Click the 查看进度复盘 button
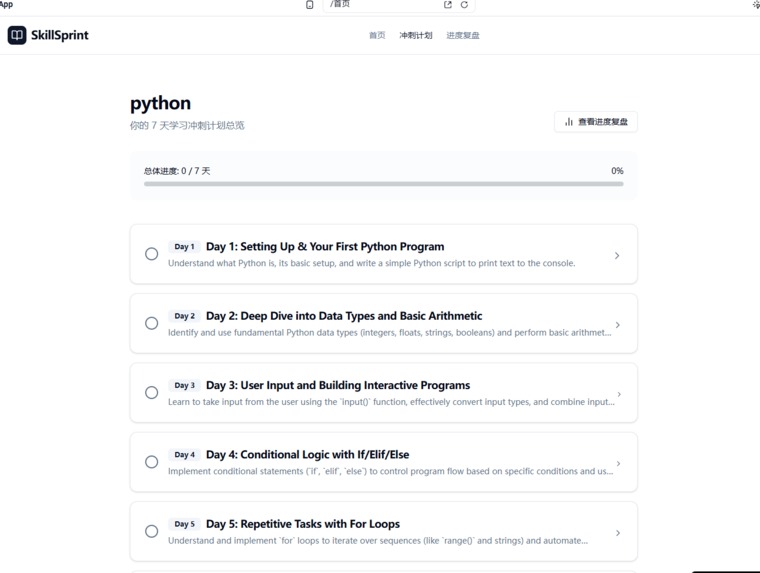Image resolution: width=760 pixels, height=573 pixels. coord(596,122)
